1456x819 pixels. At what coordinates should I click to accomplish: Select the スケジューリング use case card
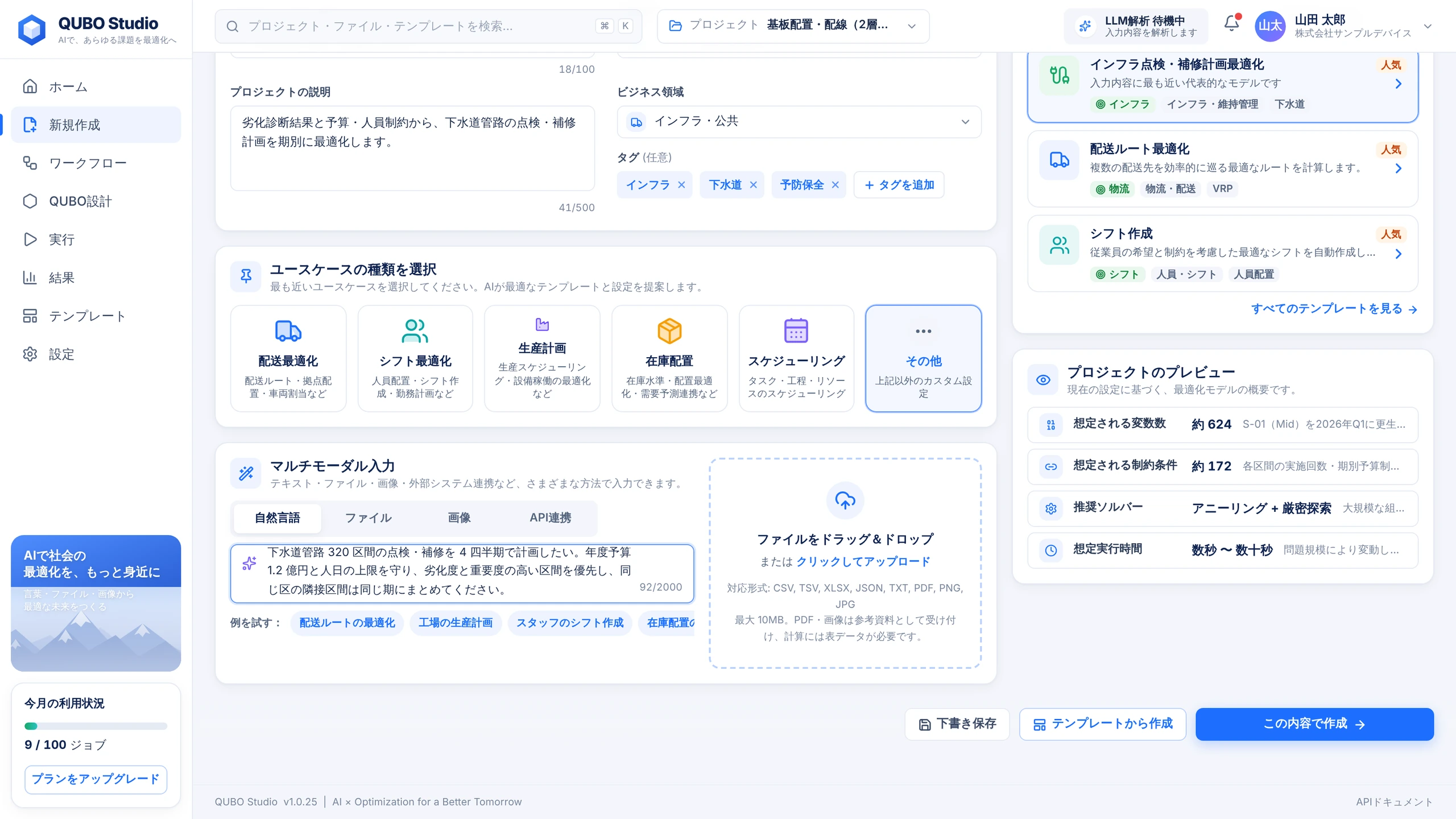coord(796,358)
